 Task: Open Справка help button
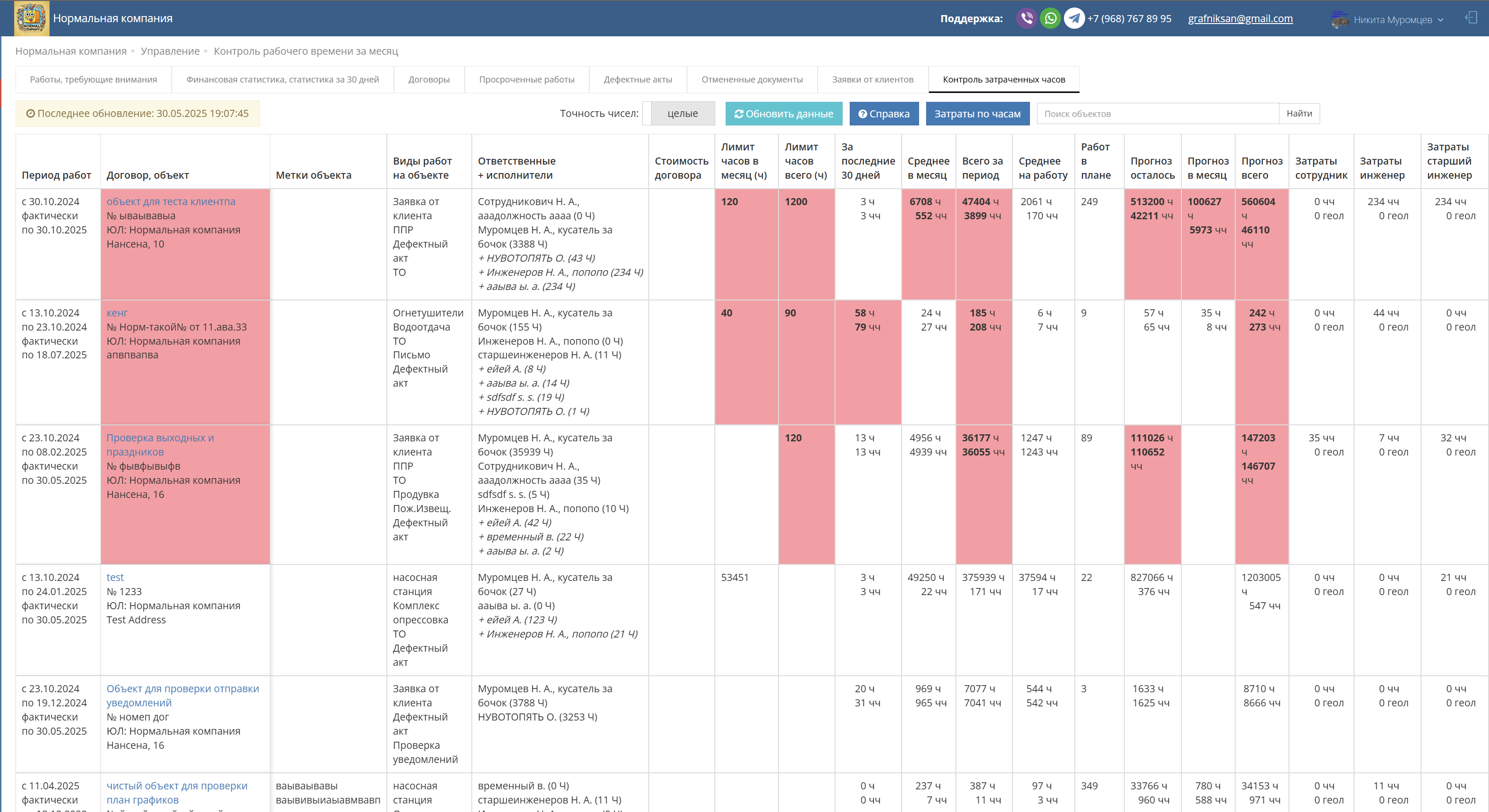point(883,114)
